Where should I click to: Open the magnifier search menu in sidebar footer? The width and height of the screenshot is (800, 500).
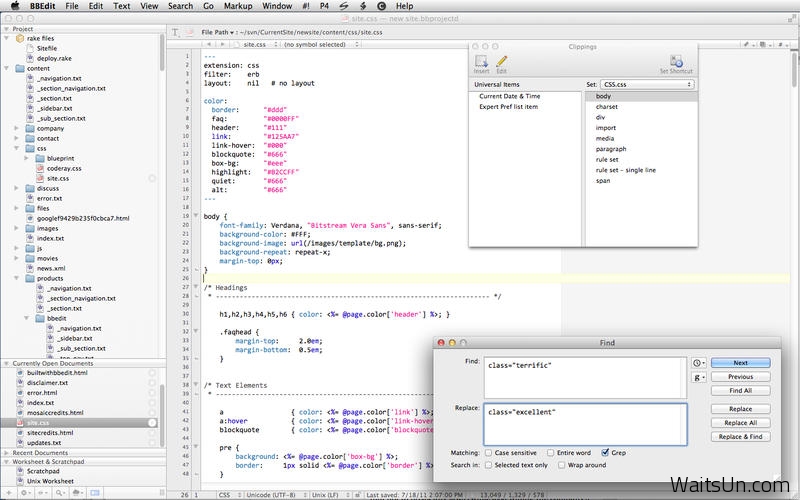pyautogui.click(x=60, y=493)
